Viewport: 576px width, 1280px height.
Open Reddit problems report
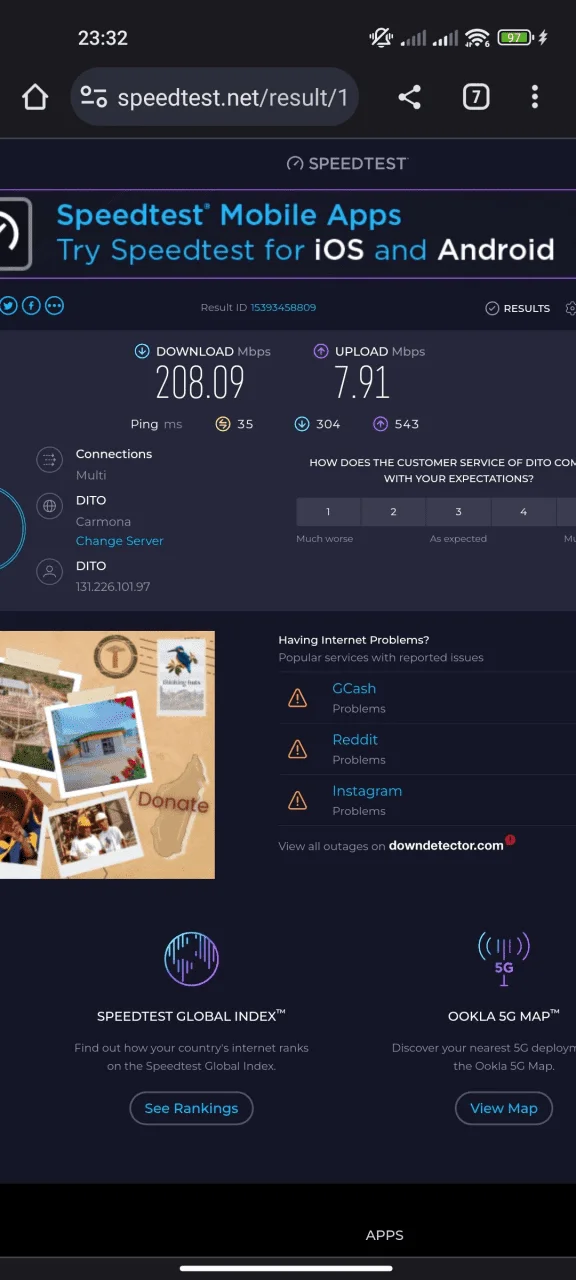(355, 740)
